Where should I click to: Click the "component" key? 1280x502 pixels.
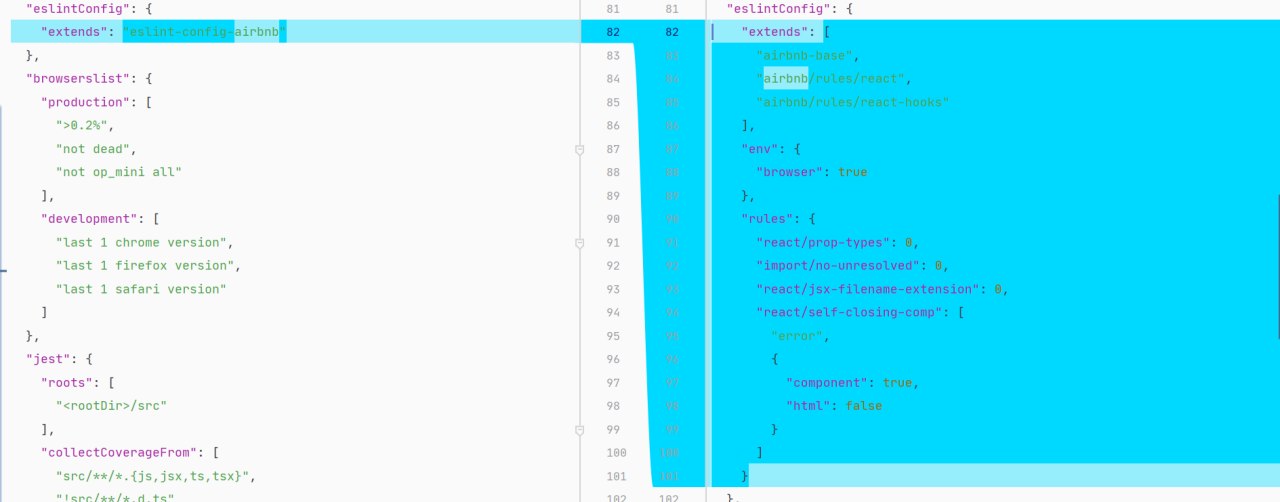coord(828,382)
